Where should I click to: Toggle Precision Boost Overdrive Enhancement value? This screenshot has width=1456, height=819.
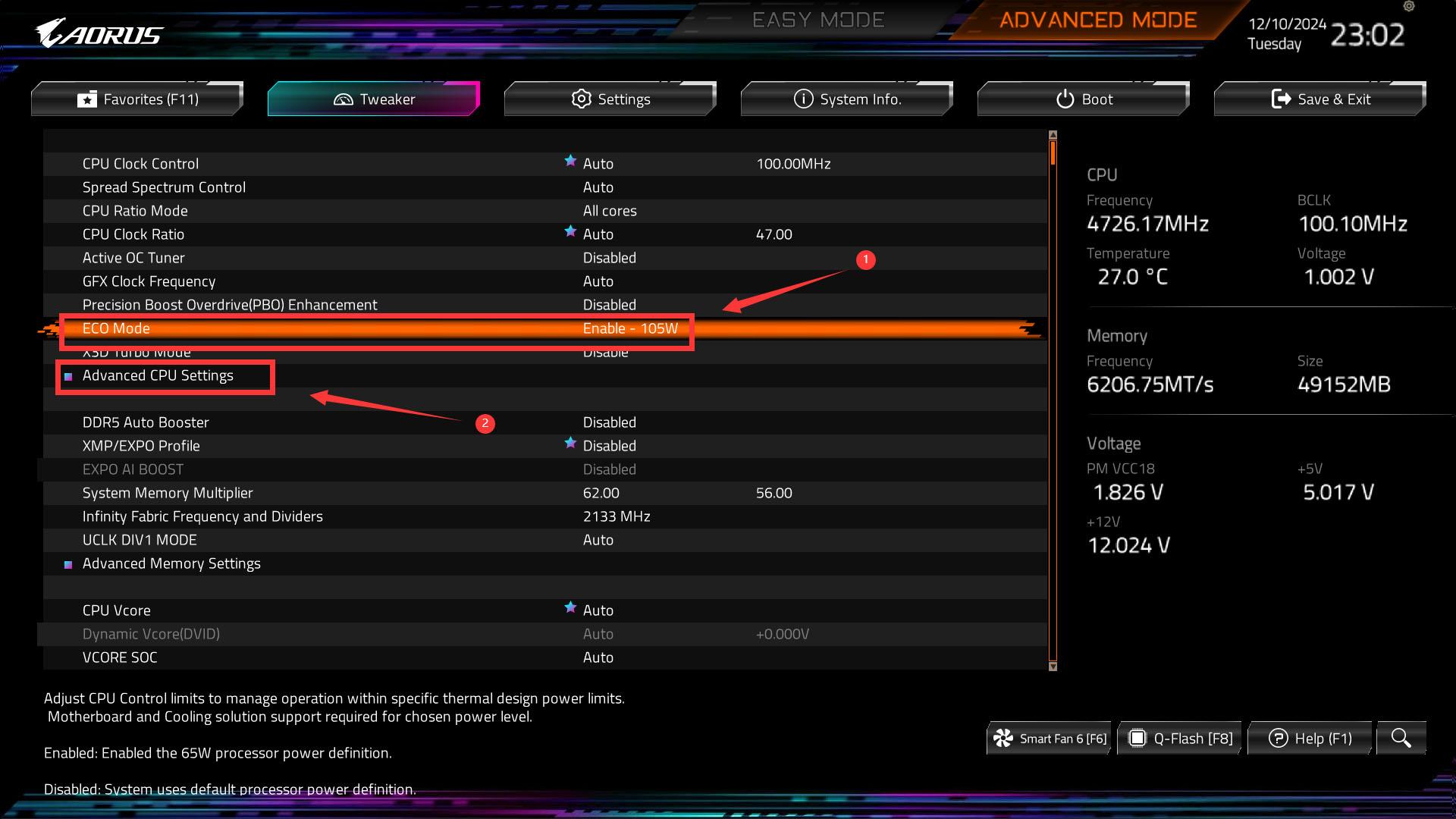point(609,305)
